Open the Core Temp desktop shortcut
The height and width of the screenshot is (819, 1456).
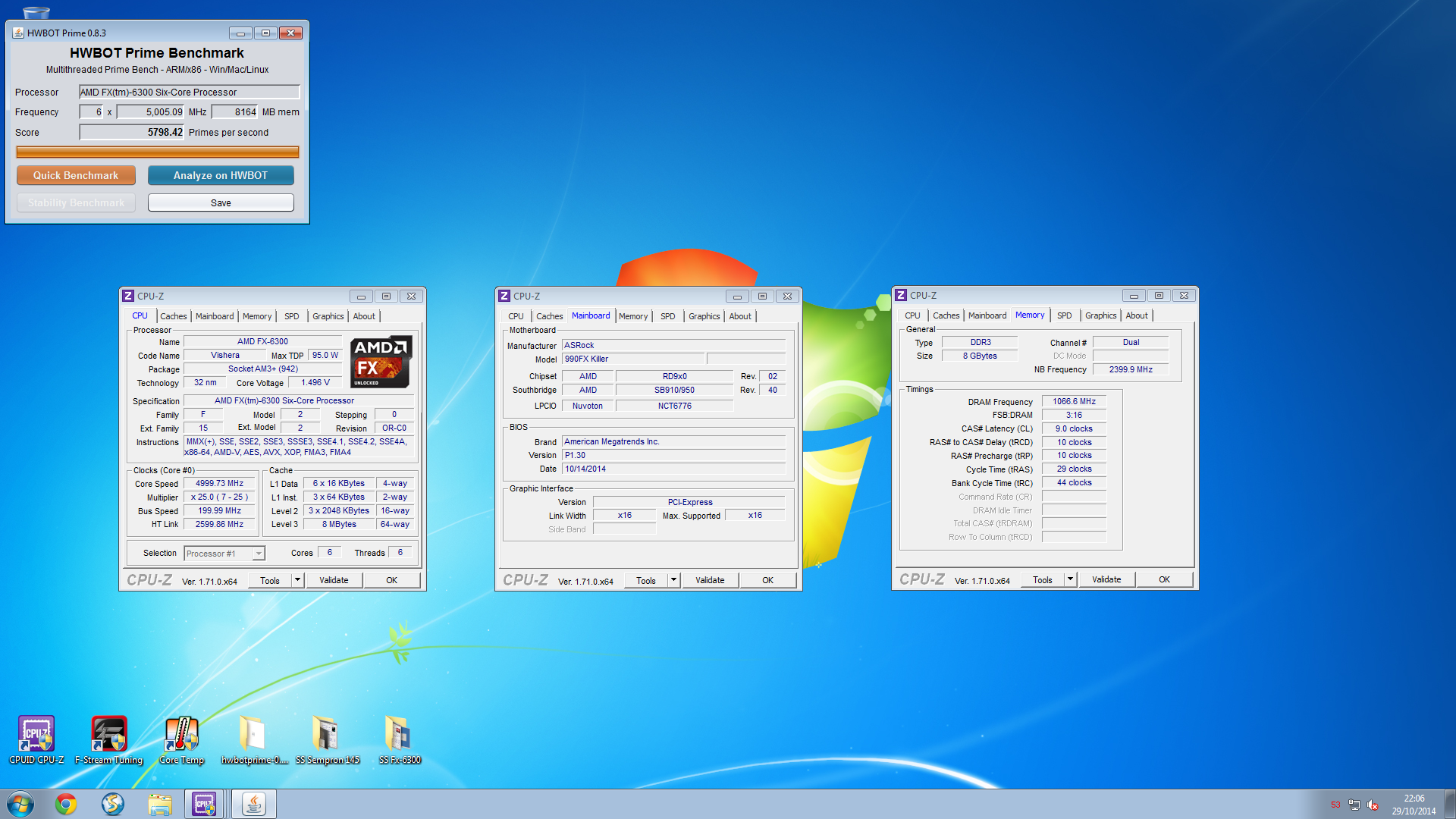(182, 739)
